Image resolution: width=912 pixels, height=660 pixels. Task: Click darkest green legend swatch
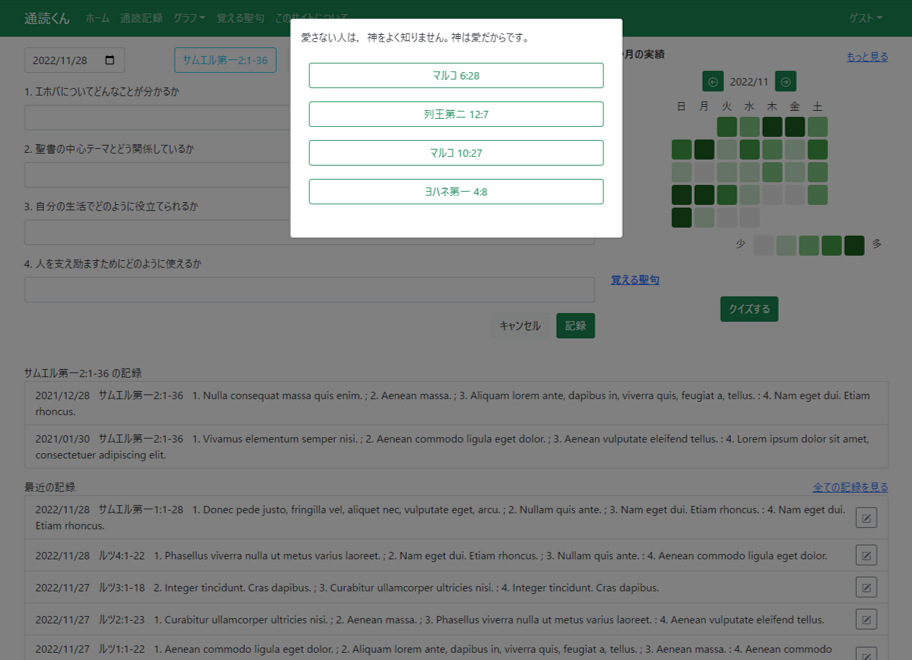[x=854, y=246]
